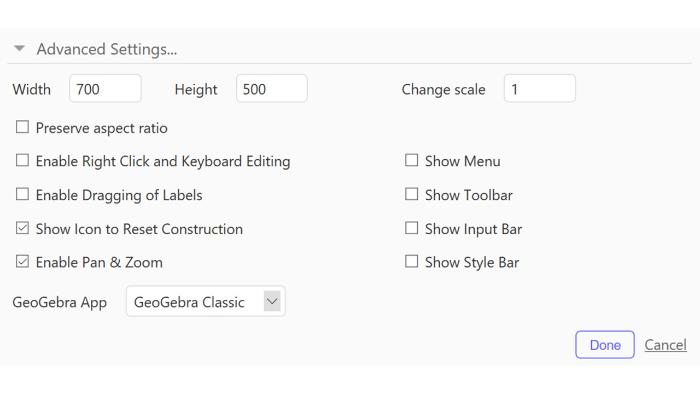This screenshot has height=394, width=700.
Task: Disable Enable Pan & Zoom checkbox
Action: tap(22, 262)
